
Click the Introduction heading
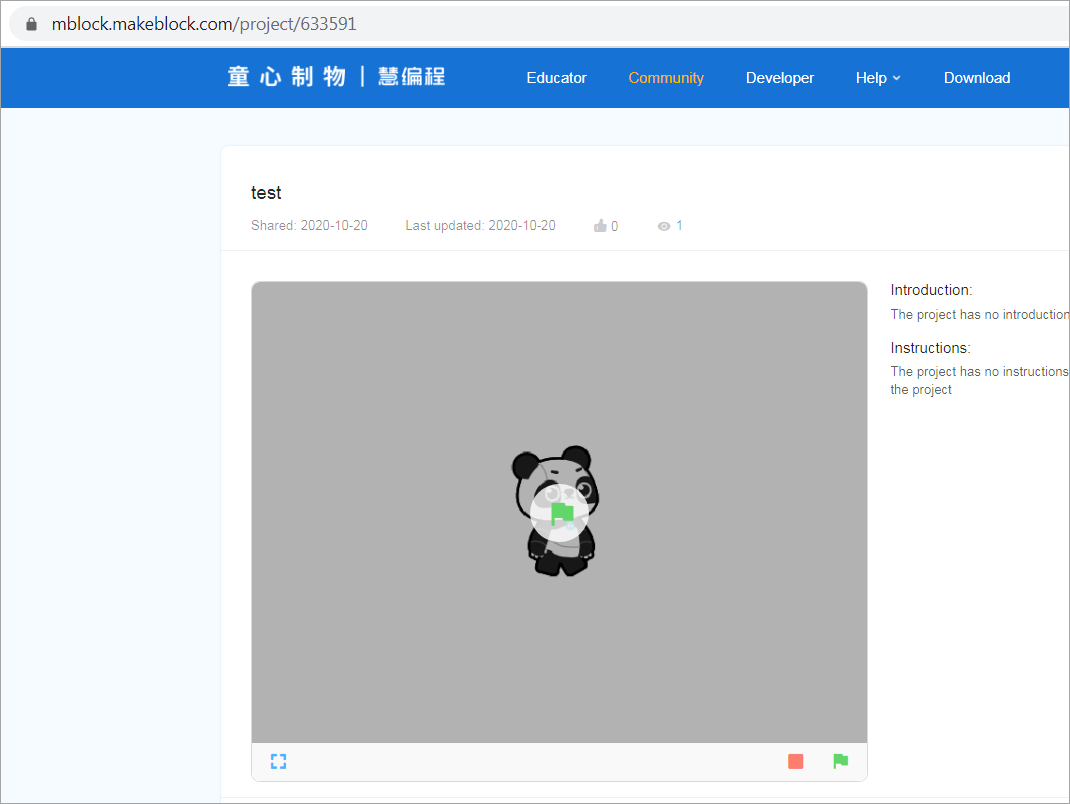(931, 290)
